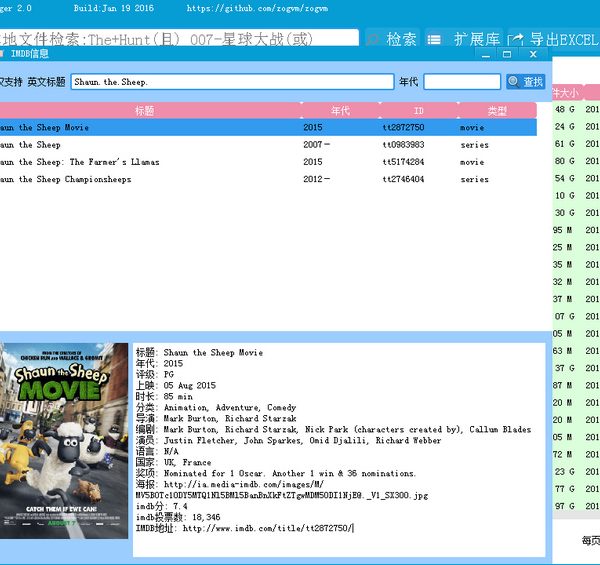Viewport: 600px width, 565px height.
Task: Click the 类型 type column header
Action: point(497,111)
